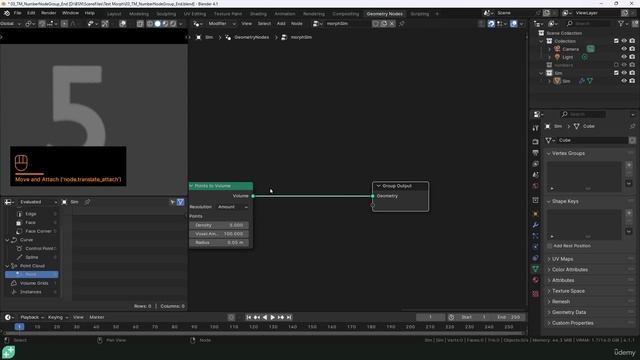Enable the Add Rest Position checkbox
Viewport: 640px width, 360px height.
pyautogui.click(x=550, y=246)
